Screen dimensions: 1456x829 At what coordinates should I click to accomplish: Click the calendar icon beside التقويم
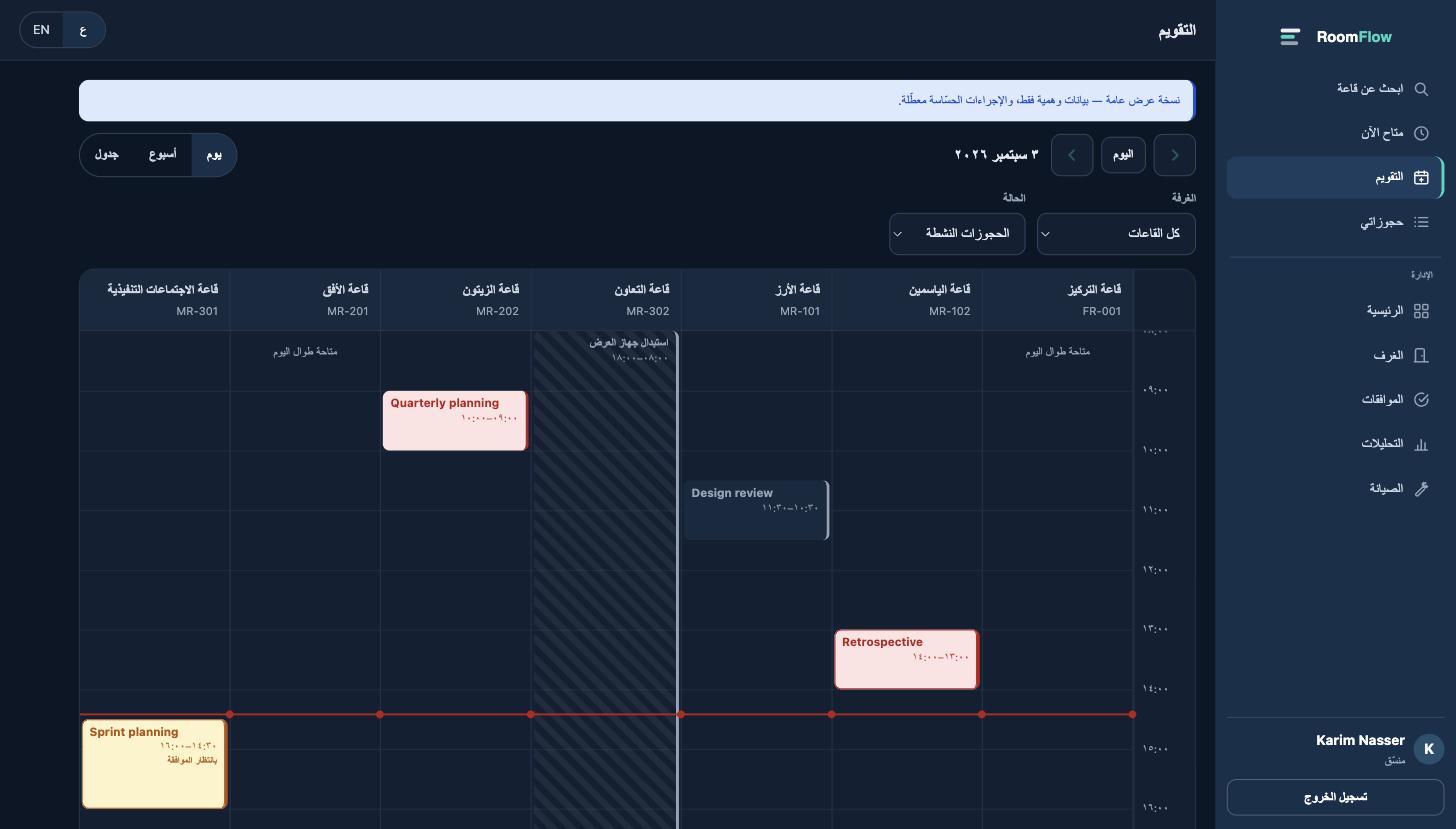[1421, 178]
